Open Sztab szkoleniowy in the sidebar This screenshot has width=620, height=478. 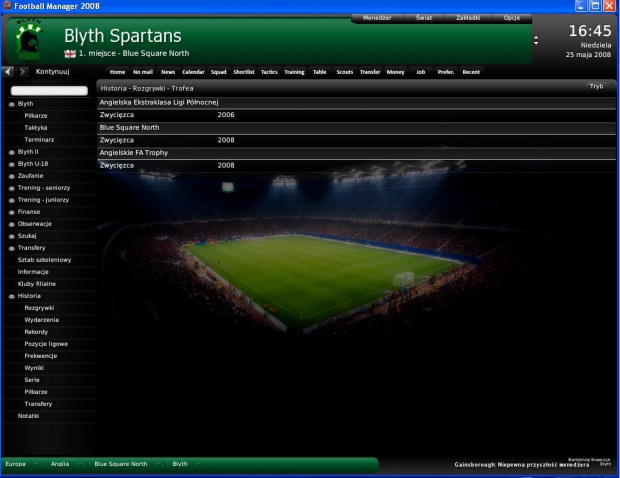[x=44, y=260]
